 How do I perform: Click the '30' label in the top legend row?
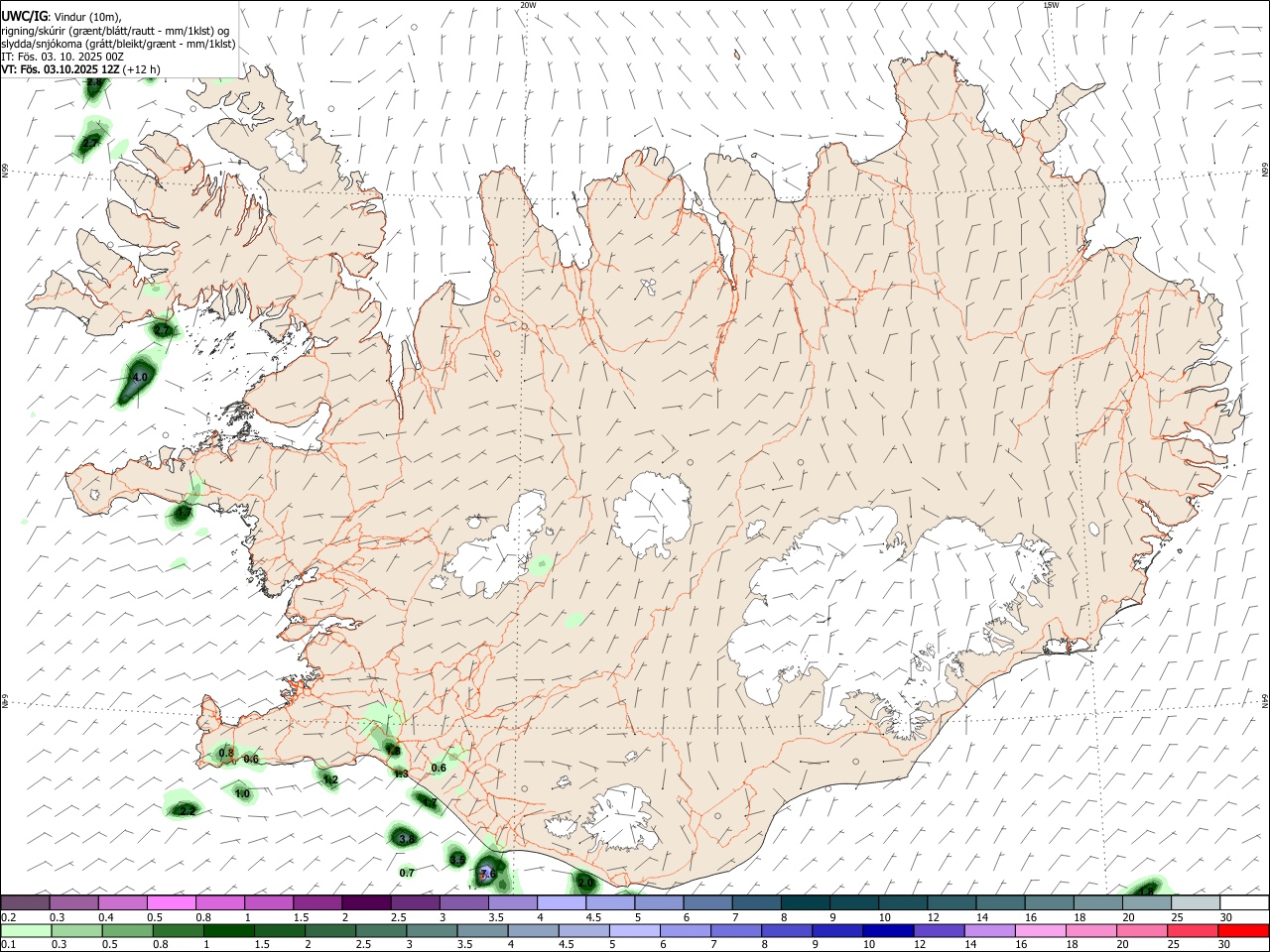pos(1225,917)
